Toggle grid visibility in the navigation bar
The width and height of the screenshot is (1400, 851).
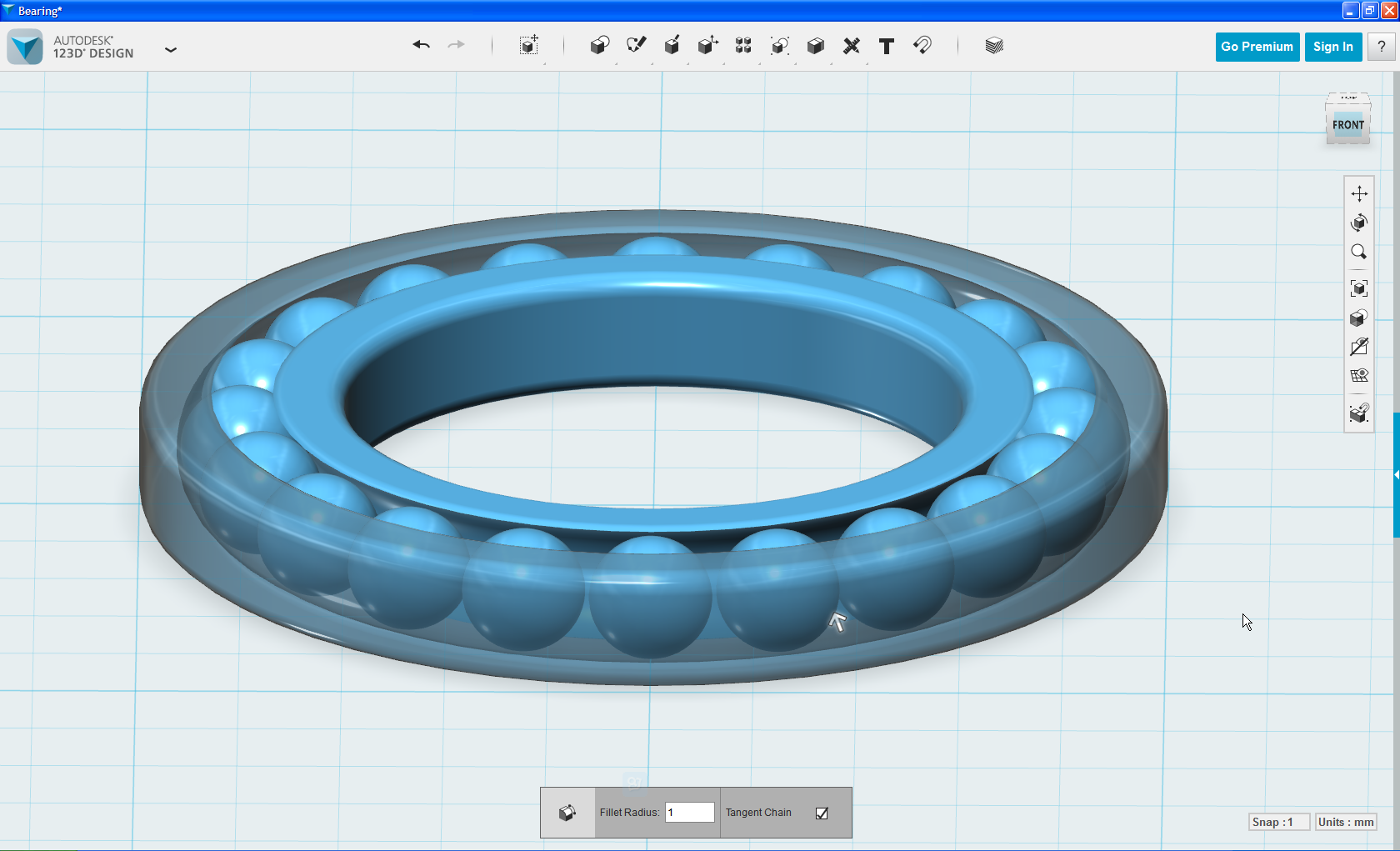coord(1358,375)
